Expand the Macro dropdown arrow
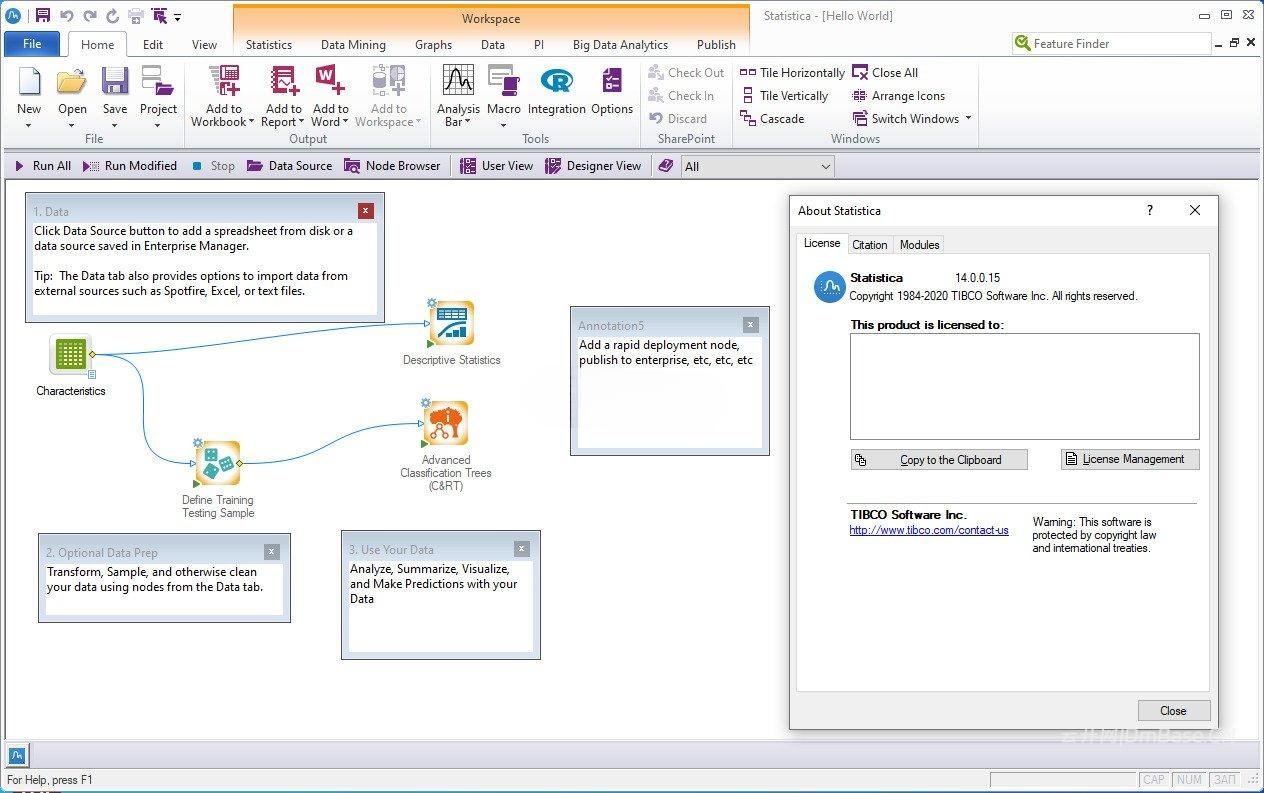 (x=504, y=125)
